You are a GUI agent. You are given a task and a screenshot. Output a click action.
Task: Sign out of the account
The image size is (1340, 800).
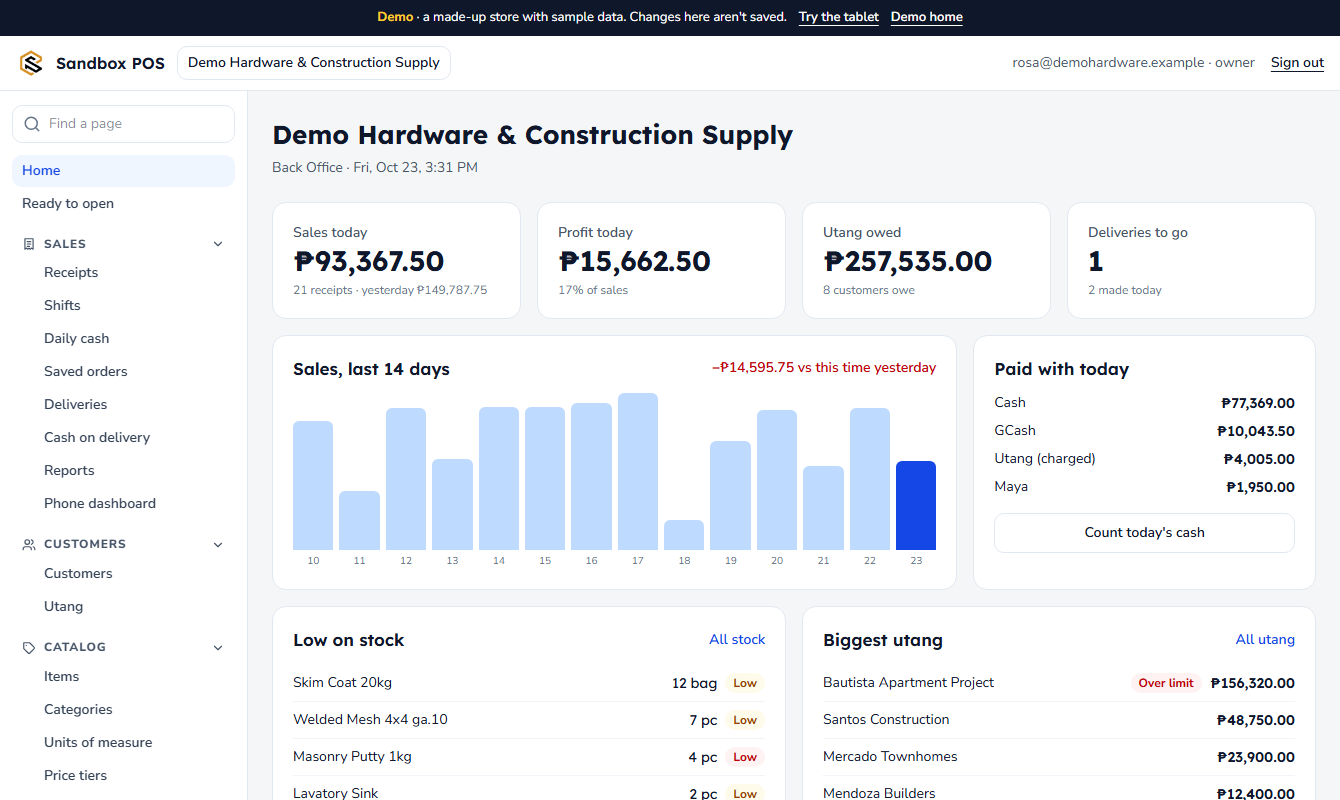1298,63
